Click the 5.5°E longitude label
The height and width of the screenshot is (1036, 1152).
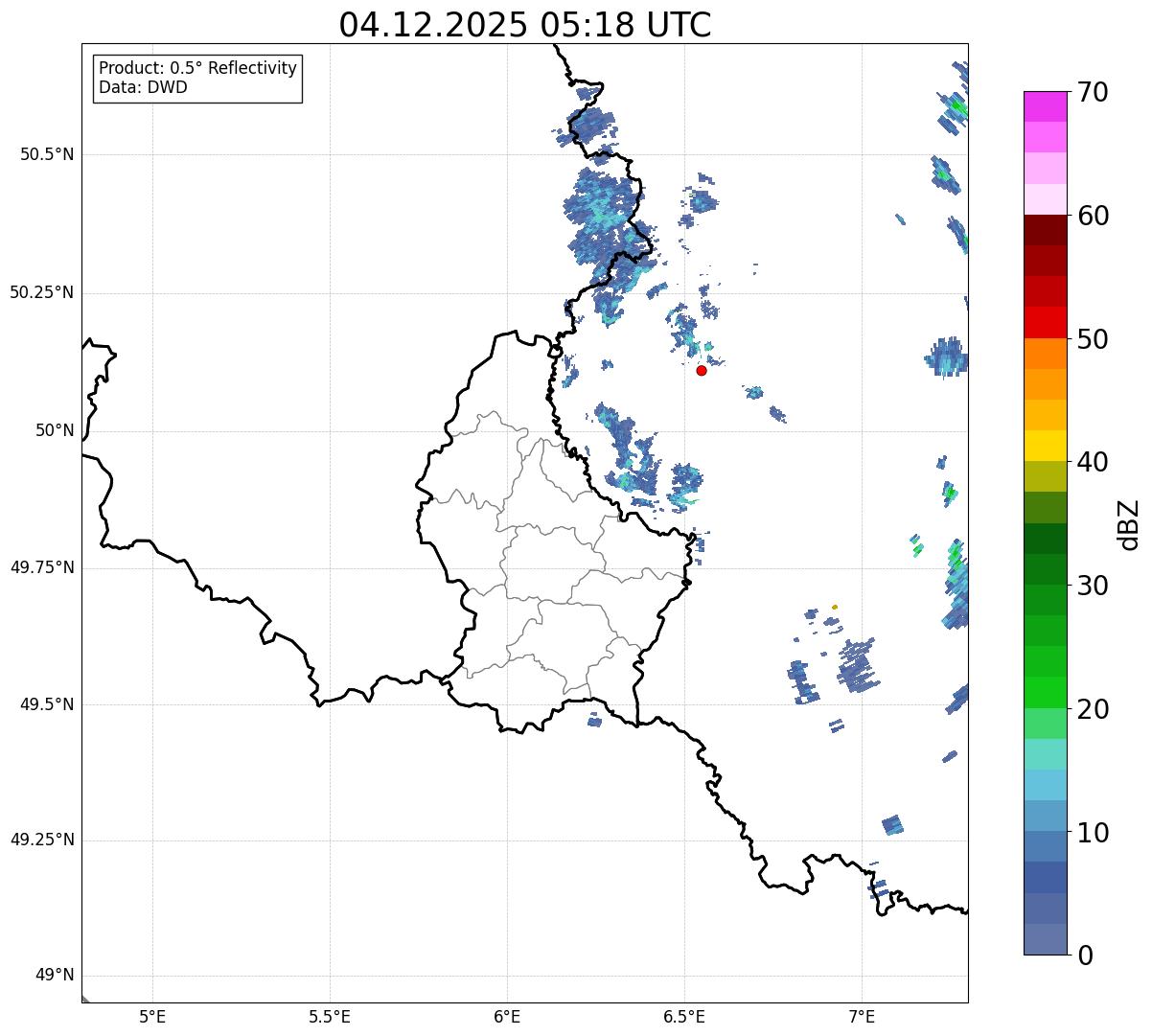pyautogui.click(x=330, y=1016)
